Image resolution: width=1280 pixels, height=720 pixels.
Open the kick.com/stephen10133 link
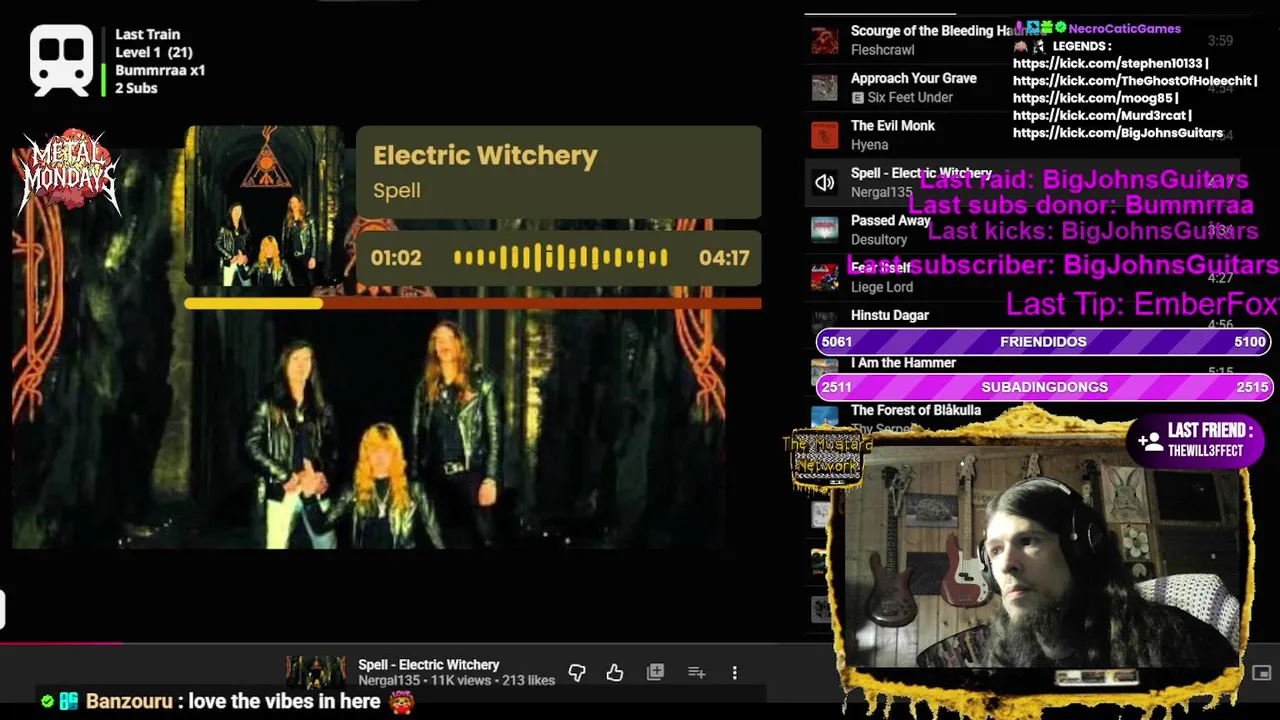click(x=1110, y=63)
